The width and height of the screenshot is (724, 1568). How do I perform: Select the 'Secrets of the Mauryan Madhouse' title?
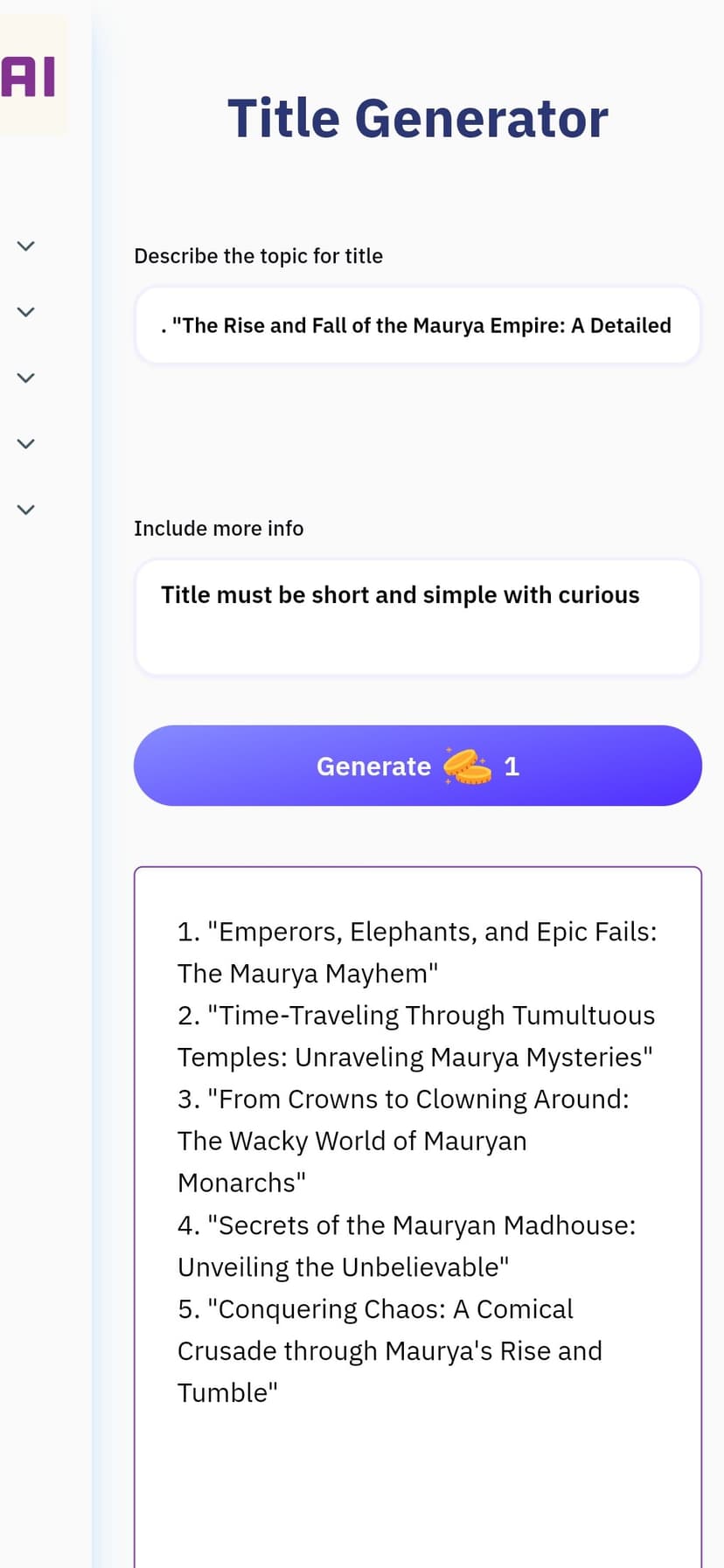coord(407,1246)
